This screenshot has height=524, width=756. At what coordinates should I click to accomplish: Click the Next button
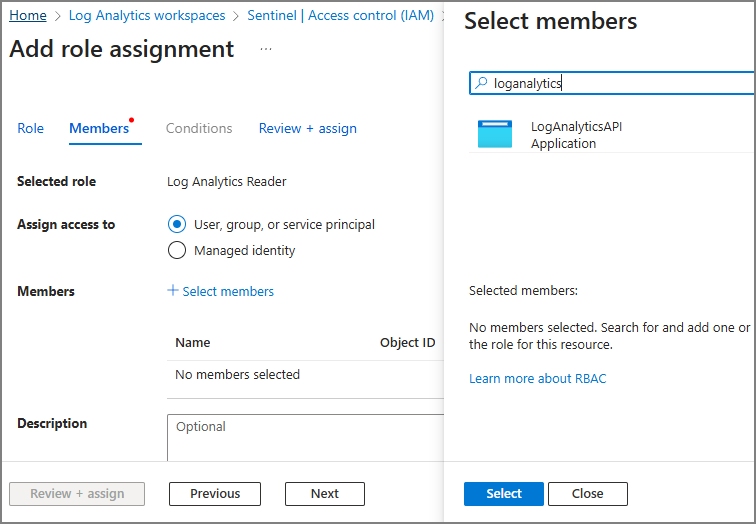point(325,494)
